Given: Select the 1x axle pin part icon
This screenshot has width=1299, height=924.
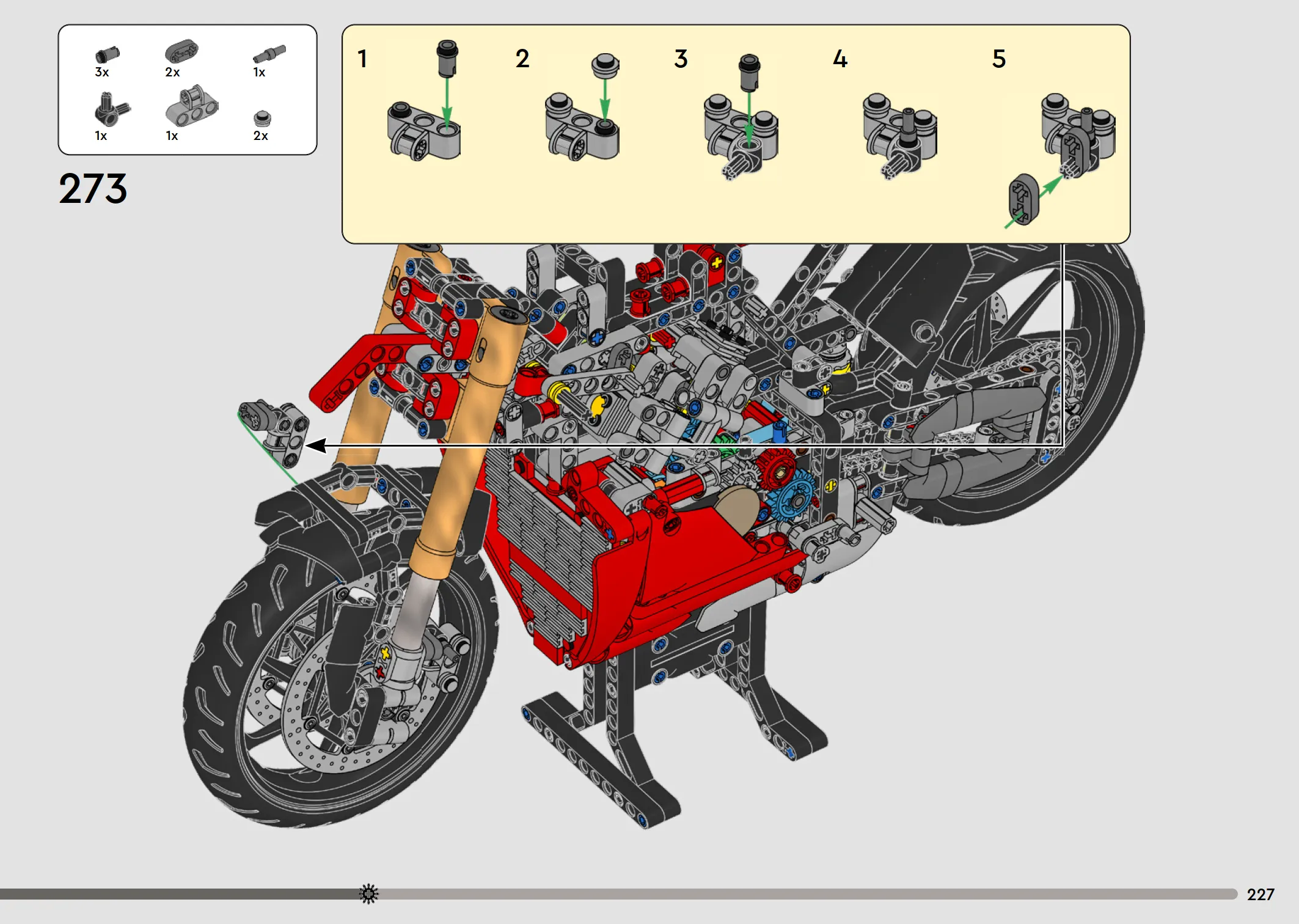Looking at the screenshot, I should point(269,54).
